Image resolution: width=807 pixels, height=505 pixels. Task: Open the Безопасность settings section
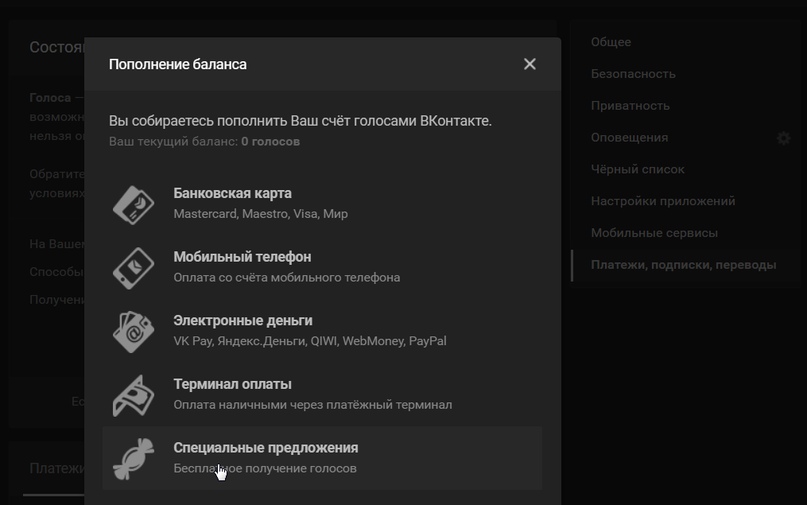click(x=633, y=74)
